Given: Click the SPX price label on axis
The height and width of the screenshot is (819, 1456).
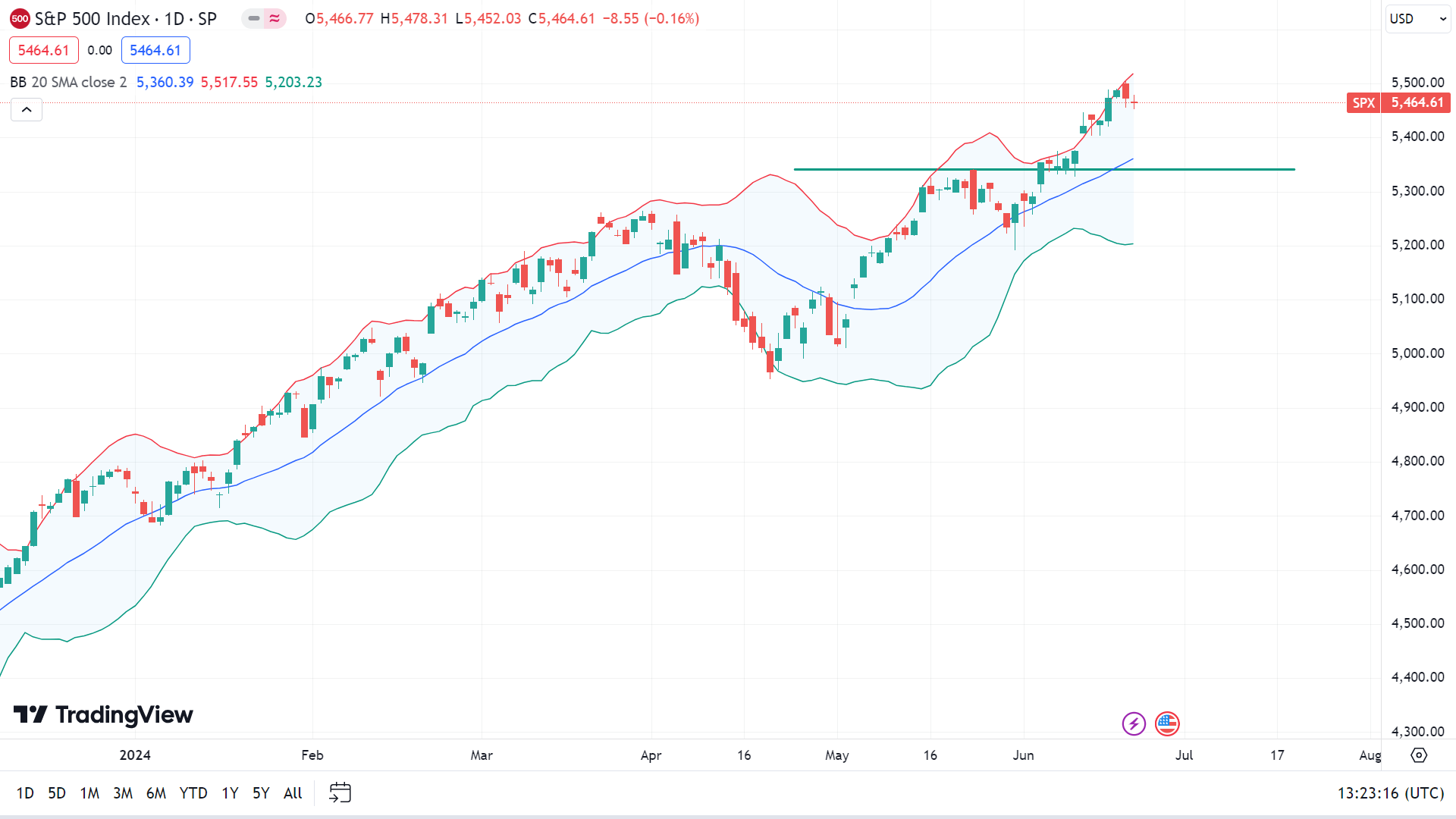Looking at the screenshot, I should 1363,102.
